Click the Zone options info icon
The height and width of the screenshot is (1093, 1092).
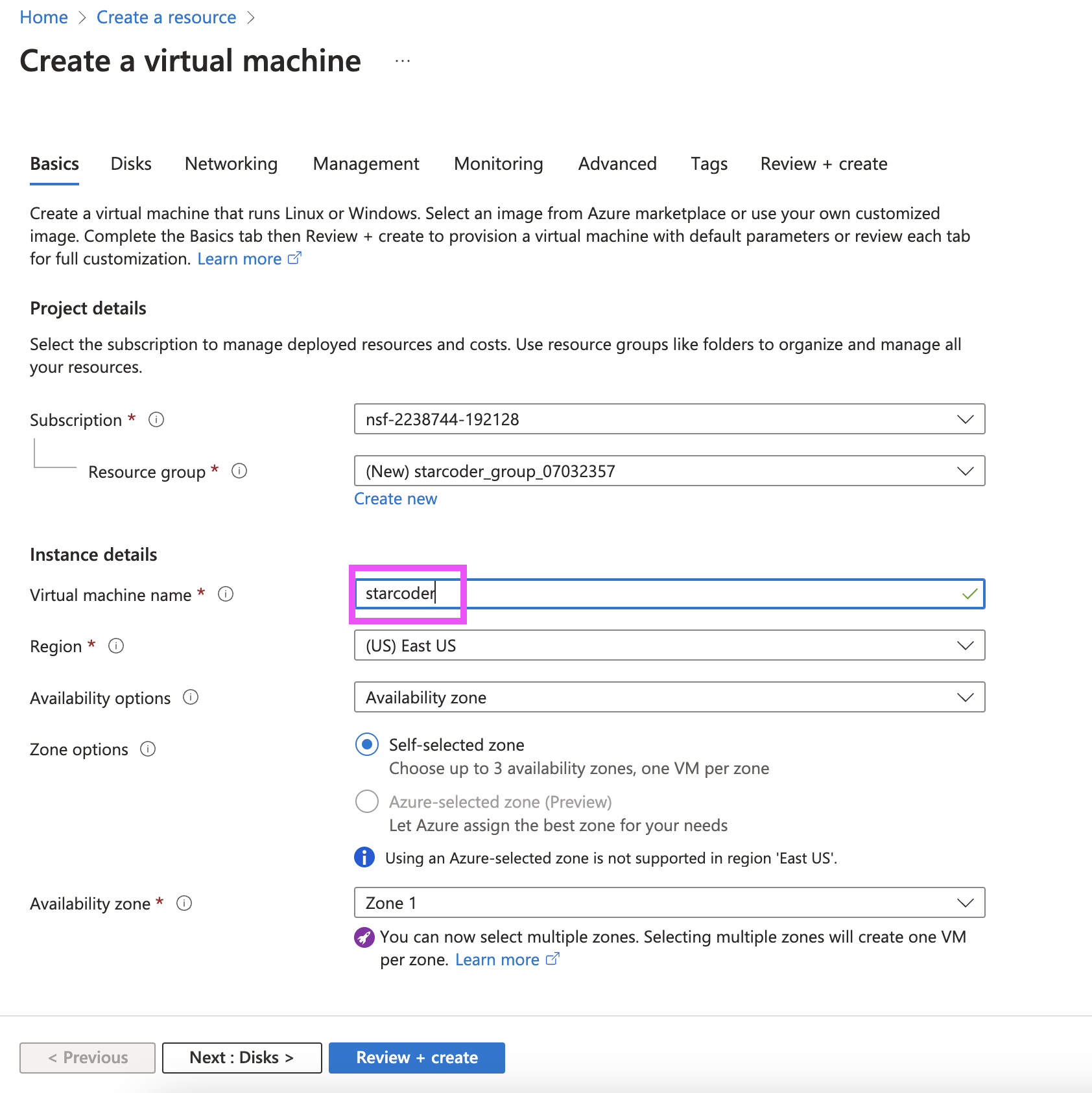[148, 749]
